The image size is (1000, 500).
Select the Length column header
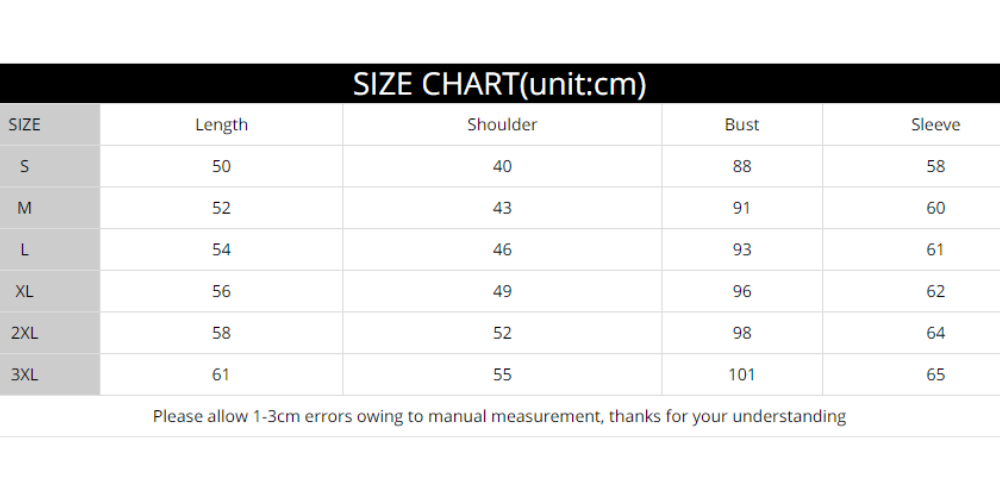[221, 125]
